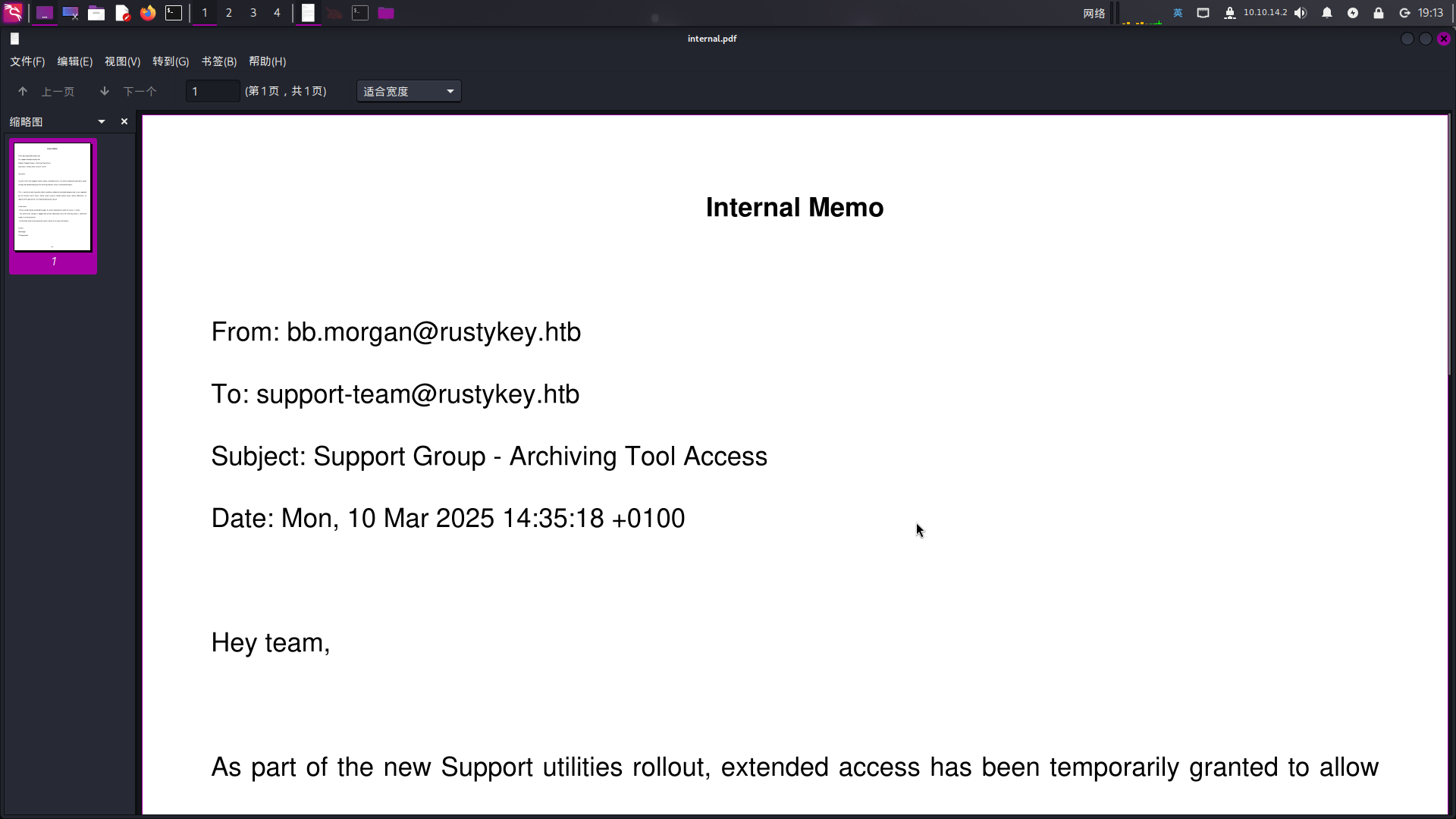Screen dimensions: 1456x819
Task: Open the 书签(B) menu
Action: pos(219,61)
